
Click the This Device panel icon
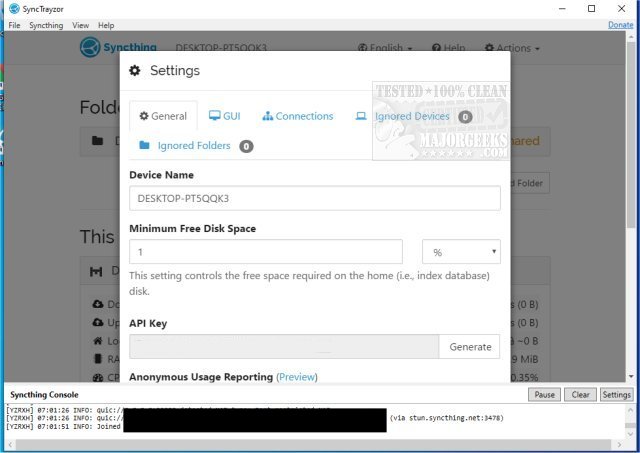[96, 271]
